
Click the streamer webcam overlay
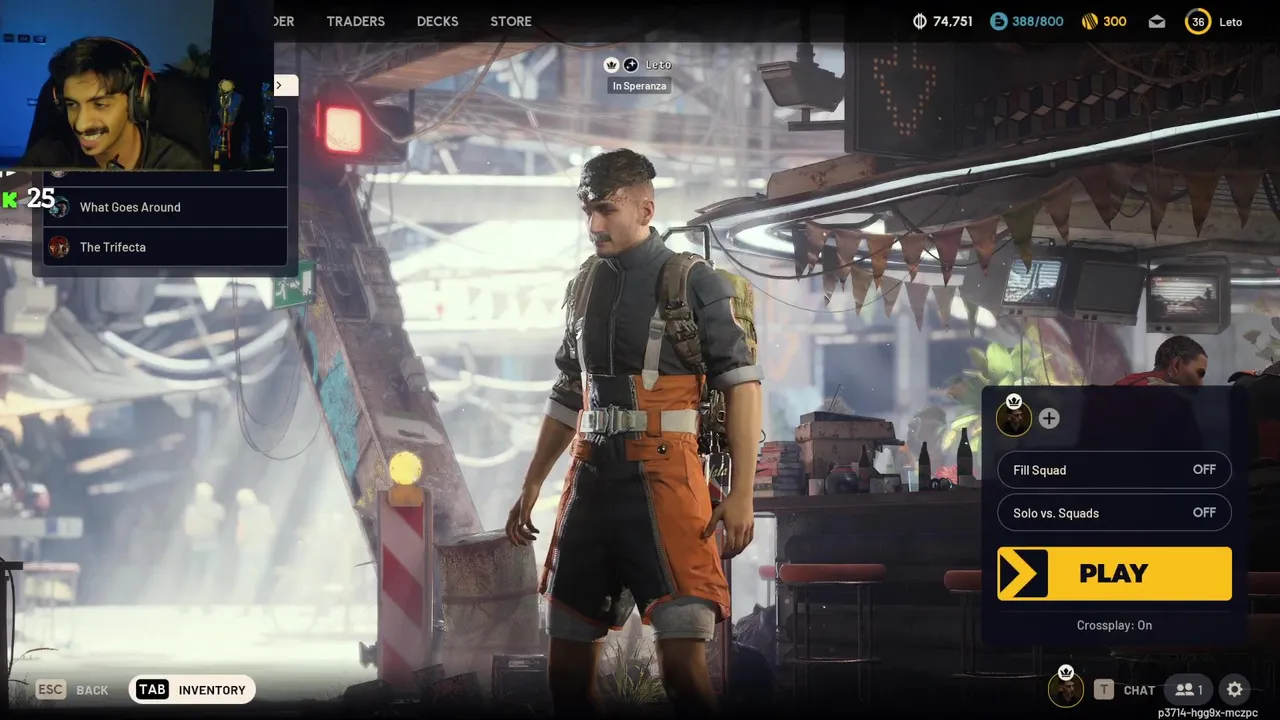pyautogui.click(x=137, y=84)
